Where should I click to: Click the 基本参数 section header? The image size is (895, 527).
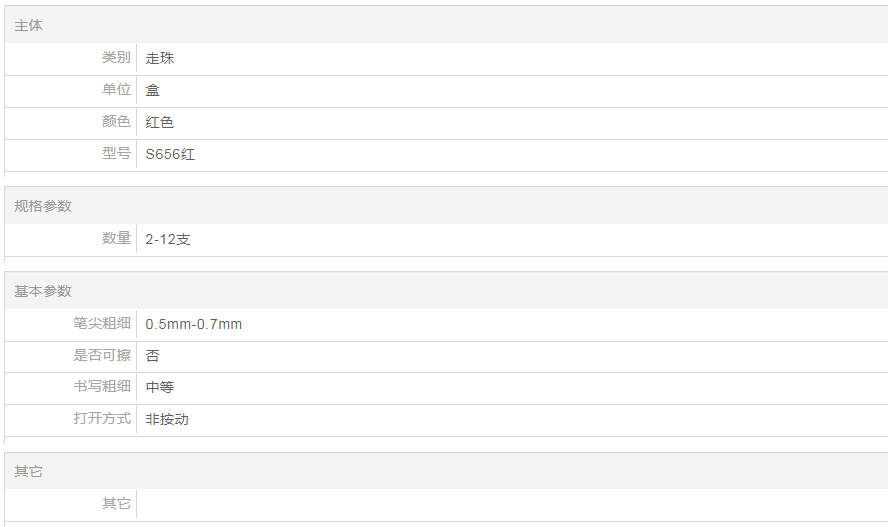tap(43, 291)
